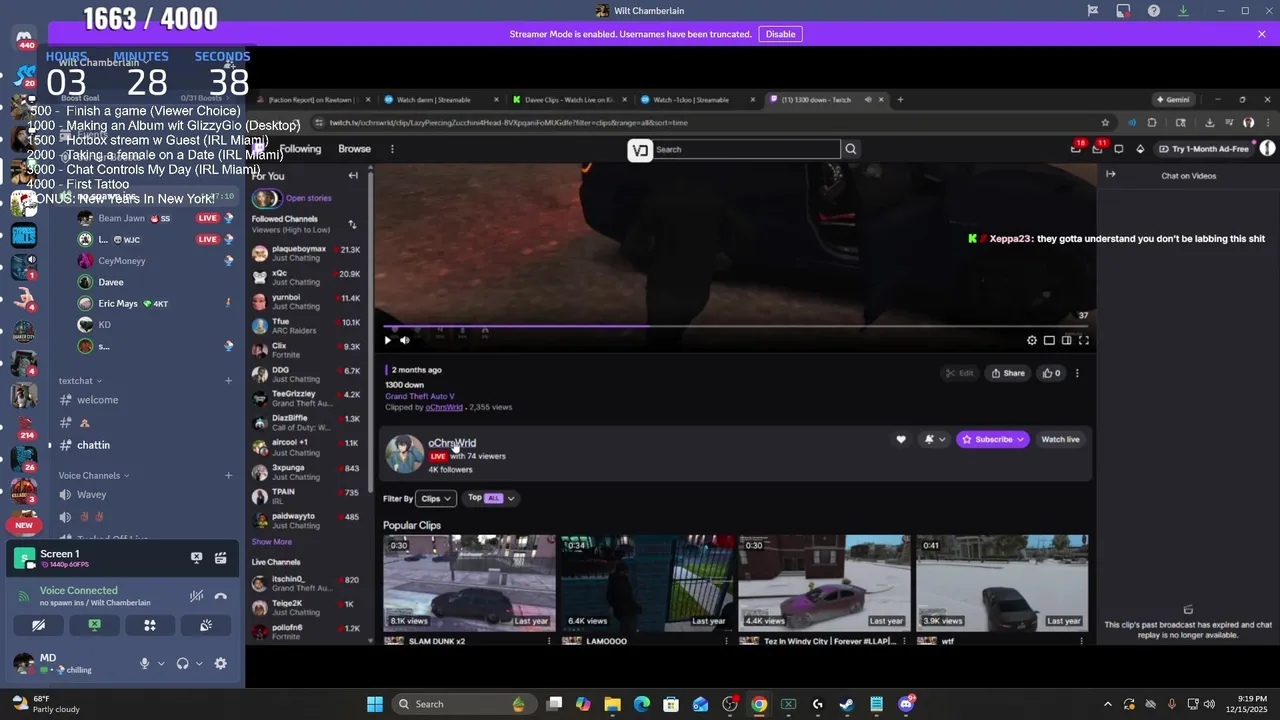Toggle Discord noise suppression icon
This screenshot has width=1280, height=720.
tap(197, 596)
